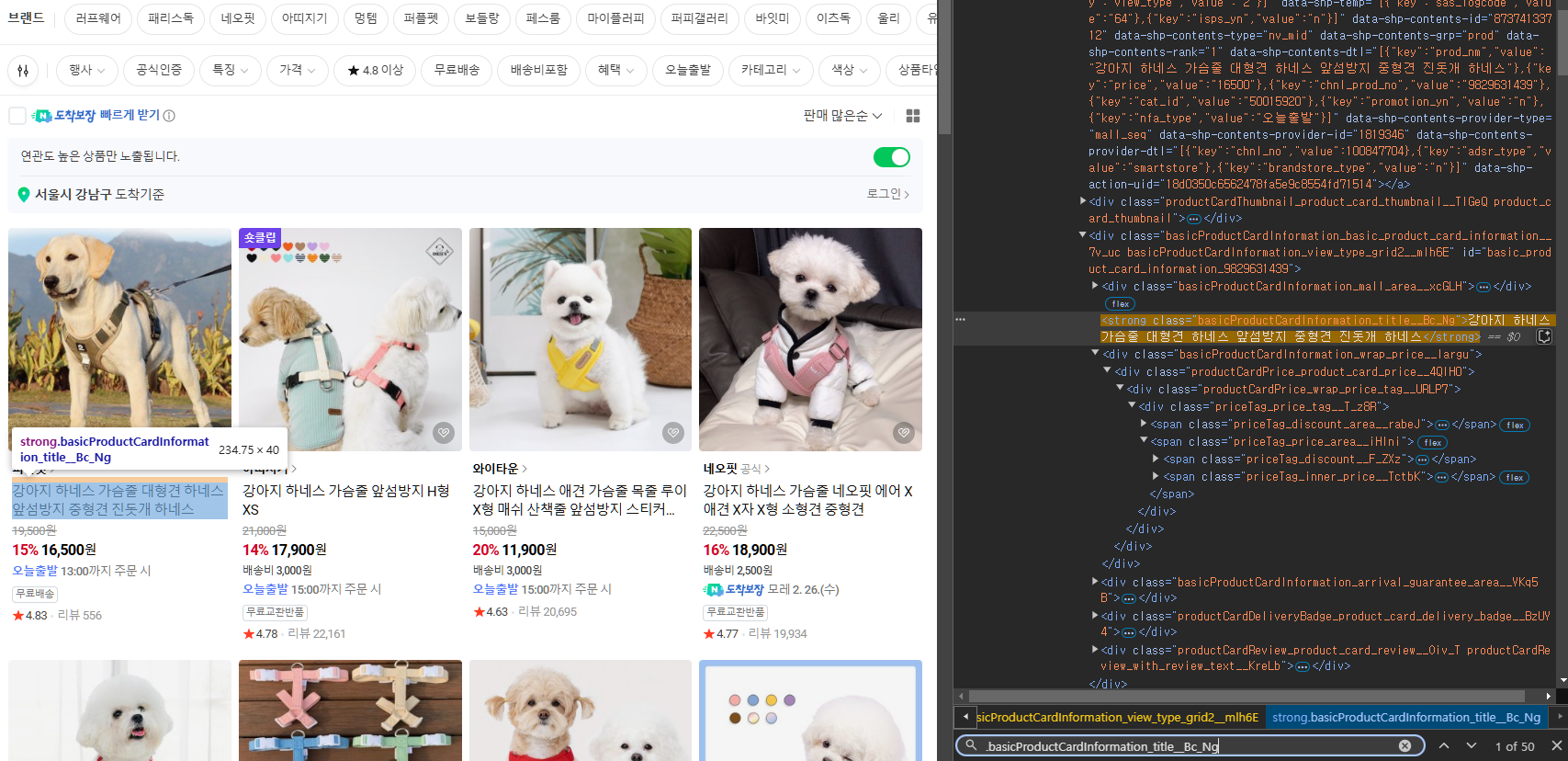Open the pomeranian in yellow harness thumbnail
This screenshot has height=761, width=1568.
[x=581, y=339]
